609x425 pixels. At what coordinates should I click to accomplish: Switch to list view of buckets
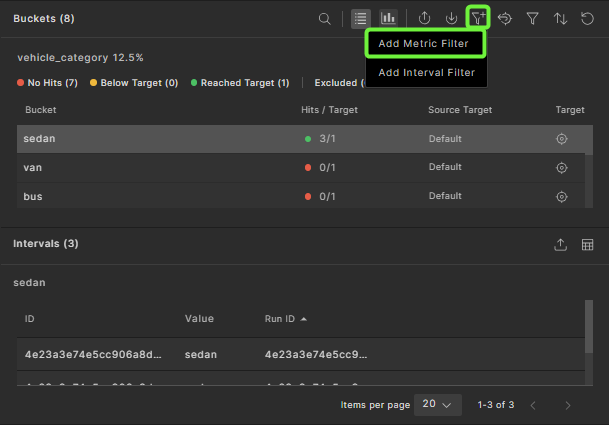pyautogui.click(x=360, y=18)
